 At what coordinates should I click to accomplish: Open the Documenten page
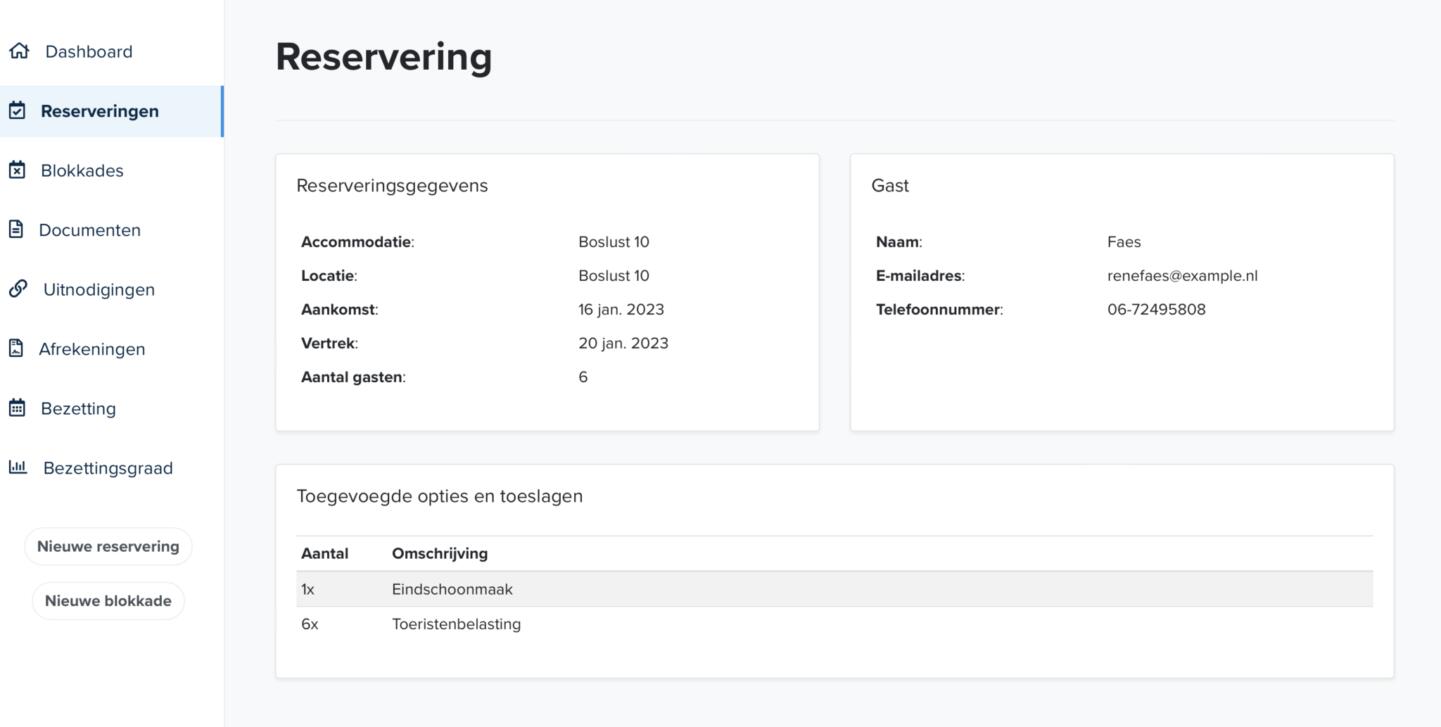pos(89,230)
